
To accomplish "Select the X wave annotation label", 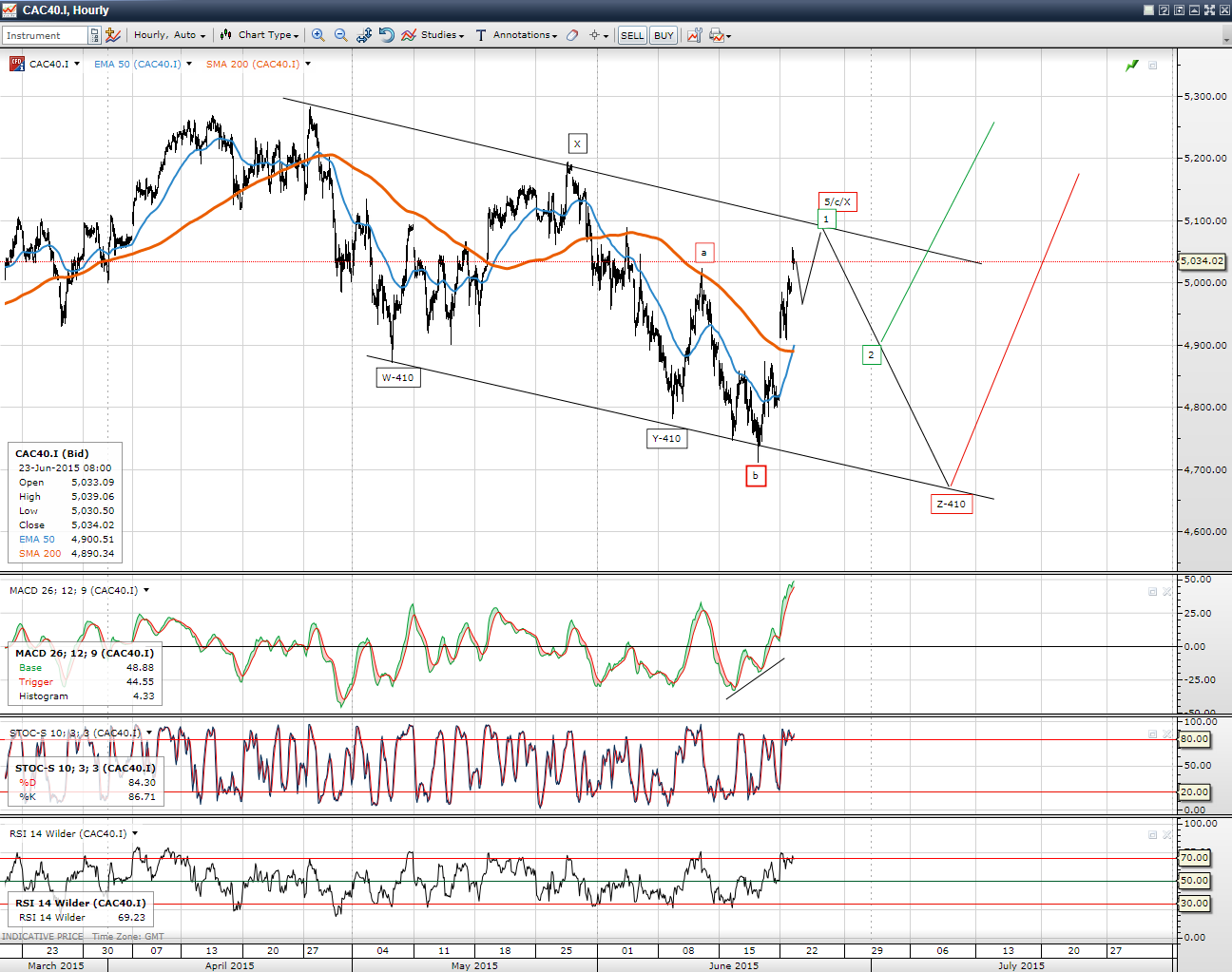I will 577,143.
